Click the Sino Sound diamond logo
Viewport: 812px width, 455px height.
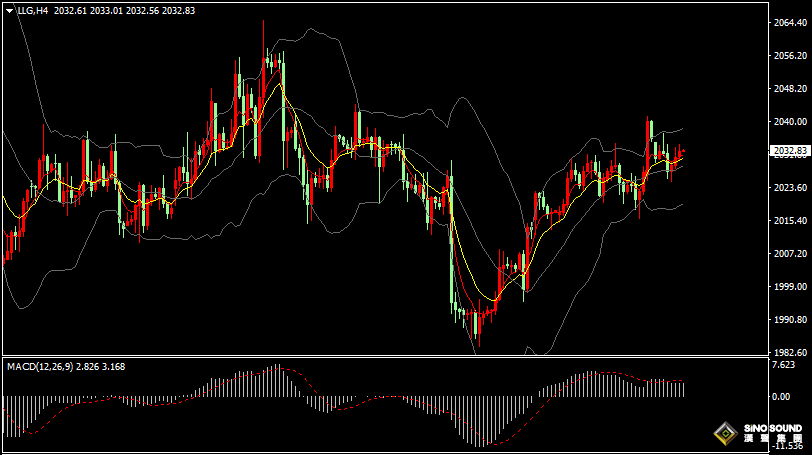point(726,434)
